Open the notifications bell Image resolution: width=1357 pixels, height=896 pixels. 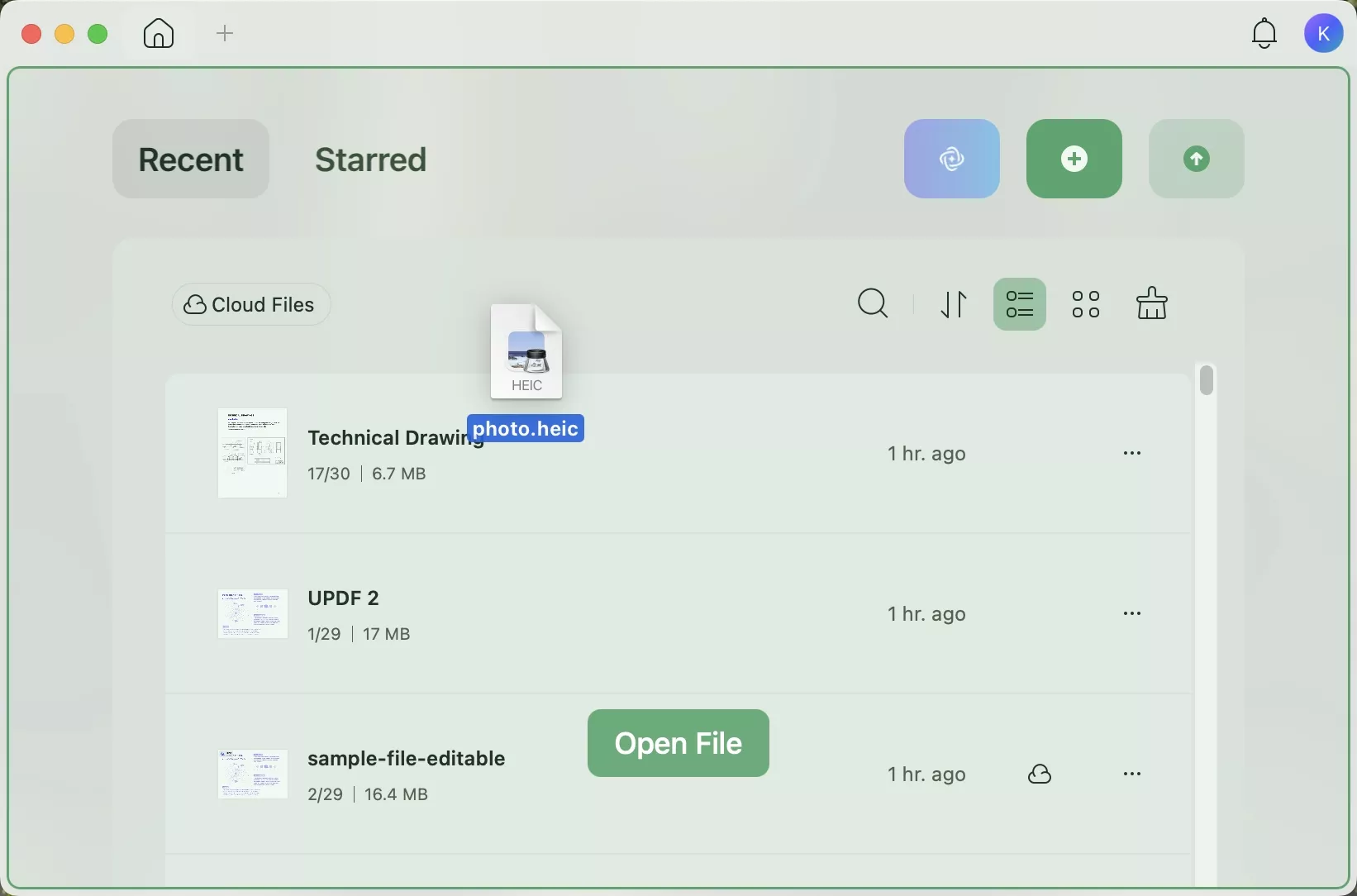(x=1264, y=34)
